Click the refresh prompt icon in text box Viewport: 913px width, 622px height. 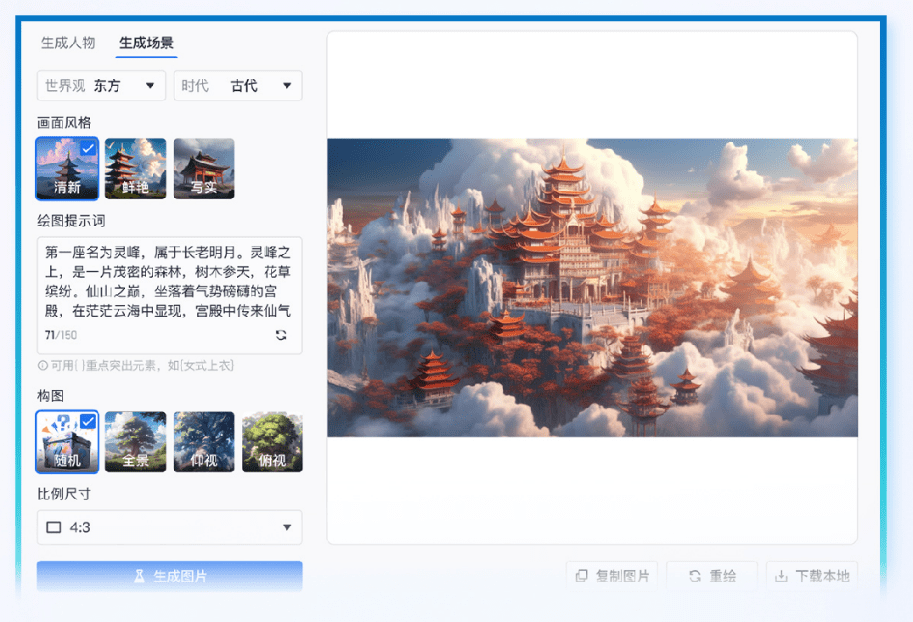tap(281, 335)
